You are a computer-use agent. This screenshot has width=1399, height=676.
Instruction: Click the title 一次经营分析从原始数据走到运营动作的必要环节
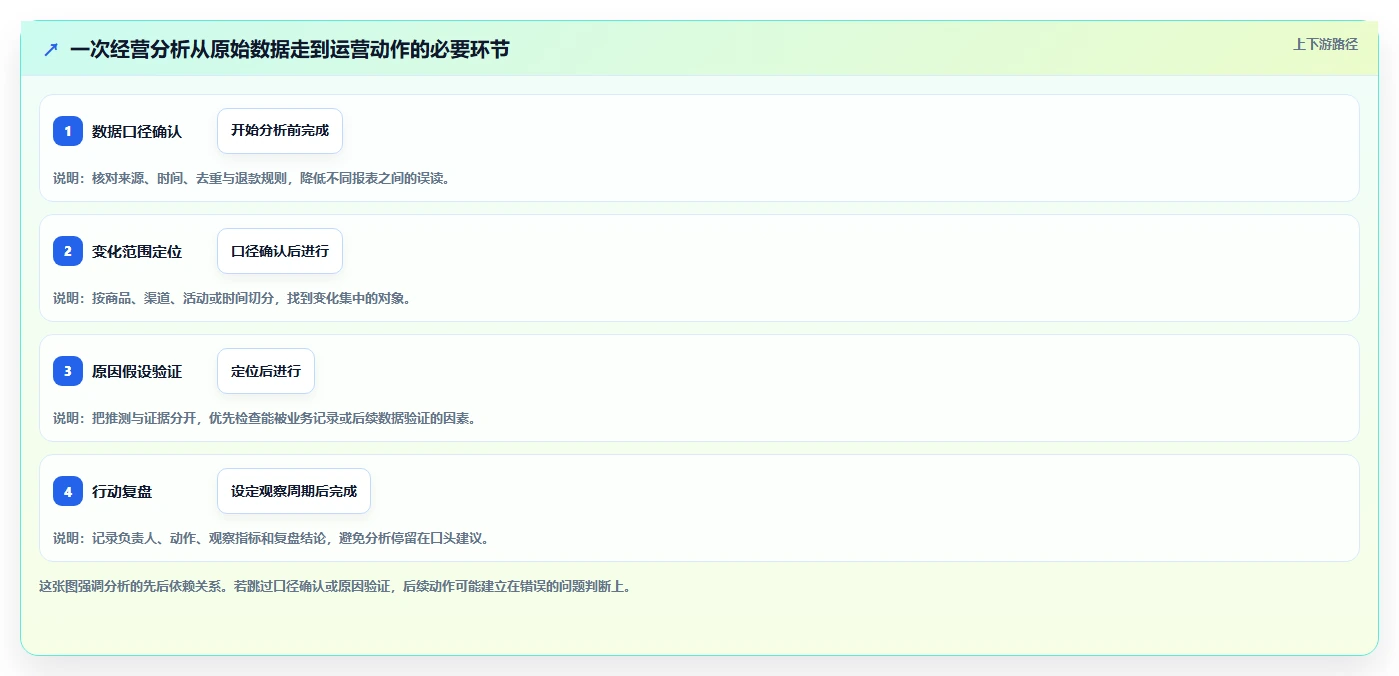coord(290,49)
